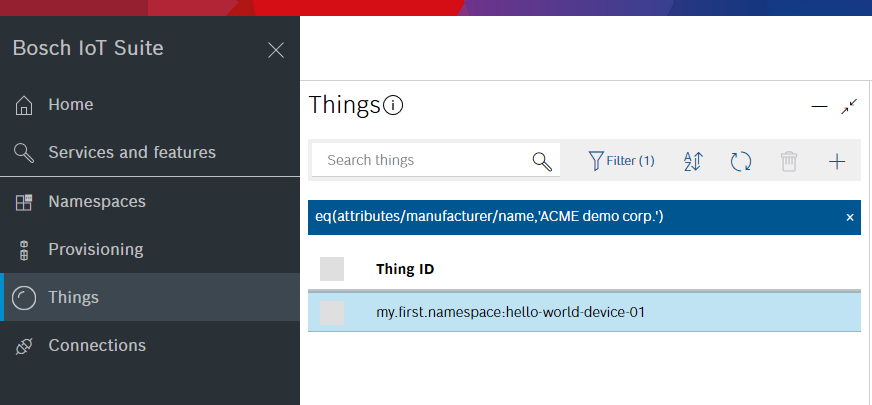
Task: Add a new thing with plus
Action: click(837, 161)
